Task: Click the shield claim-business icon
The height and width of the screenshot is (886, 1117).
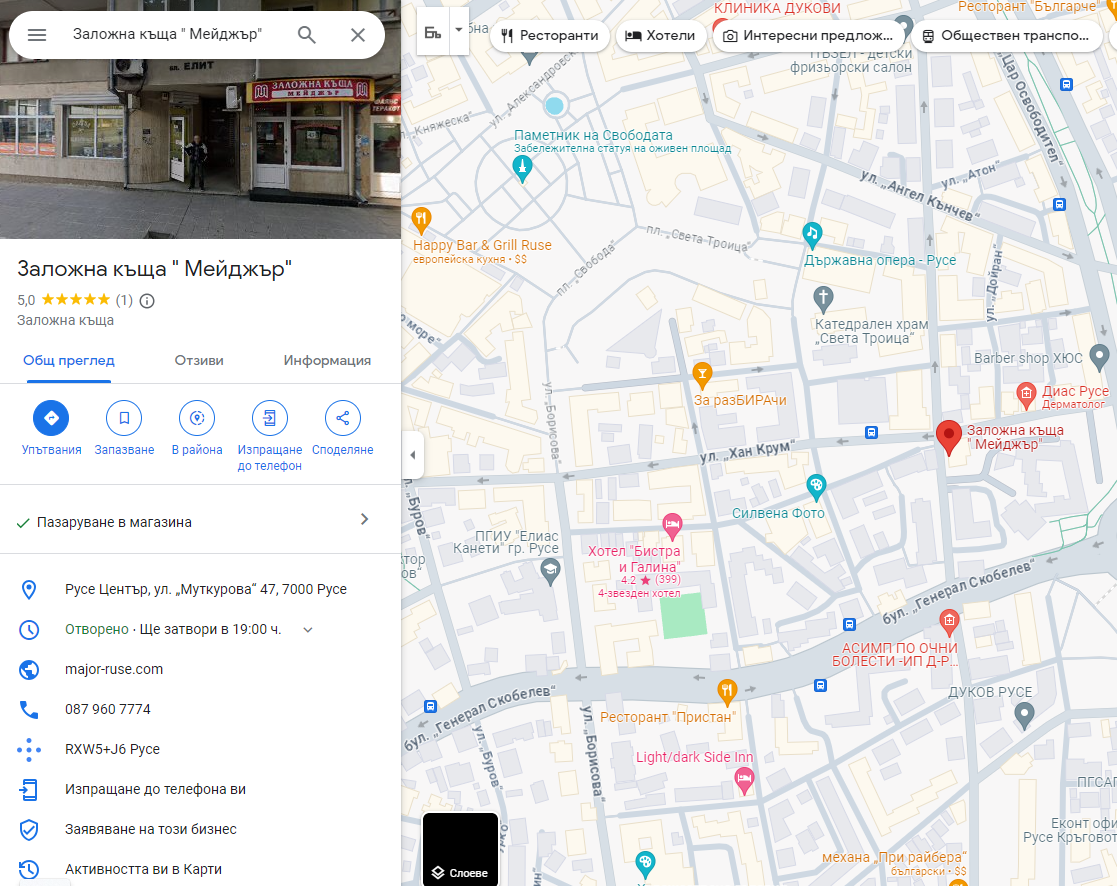Action: pyautogui.click(x=28, y=829)
